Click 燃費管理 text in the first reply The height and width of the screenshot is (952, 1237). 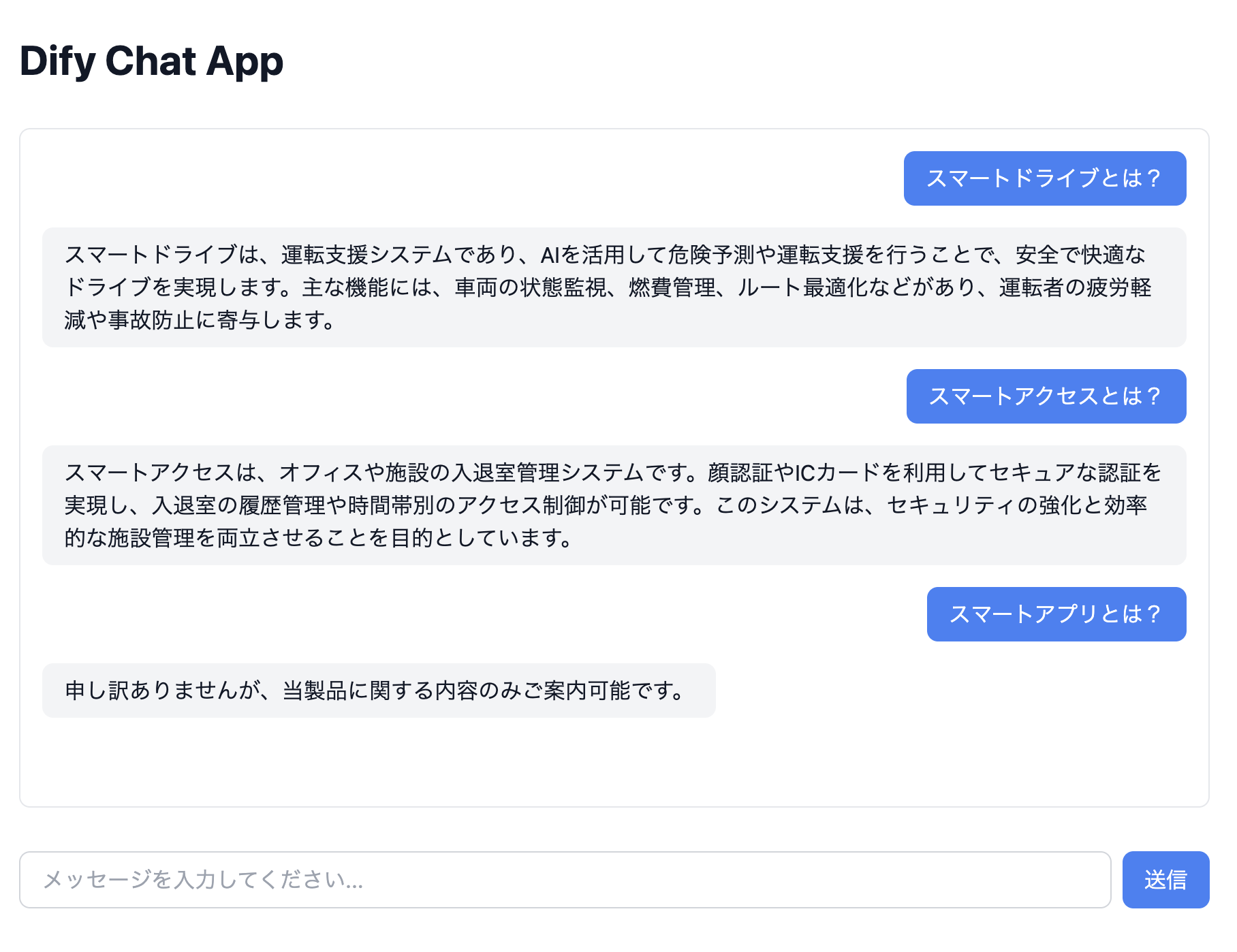point(672,287)
